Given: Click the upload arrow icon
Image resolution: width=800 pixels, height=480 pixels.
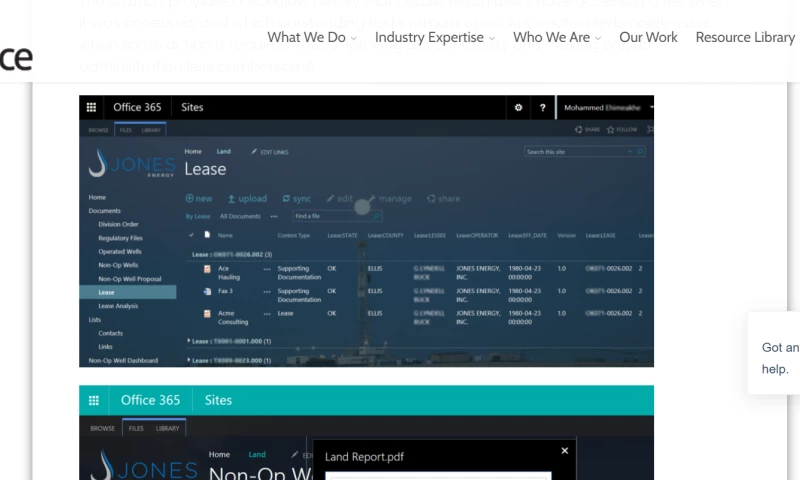Looking at the screenshot, I should pyautogui.click(x=231, y=198).
